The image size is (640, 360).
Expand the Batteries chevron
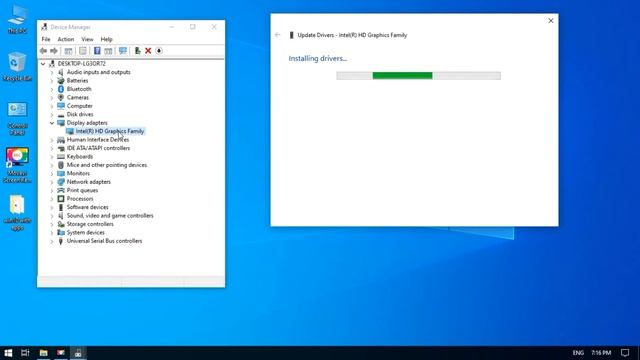click(x=52, y=81)
